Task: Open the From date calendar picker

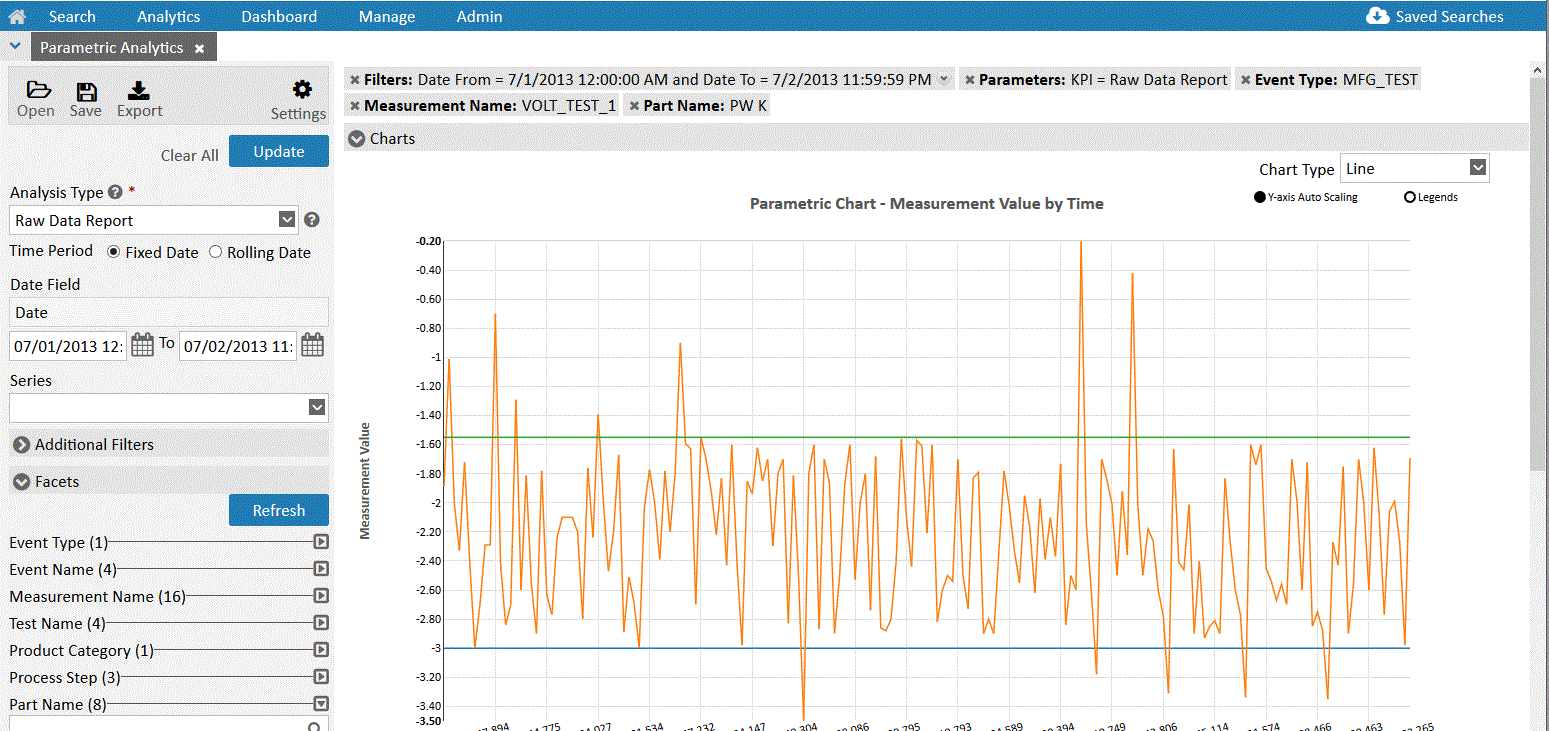Action: pos(143,345)
